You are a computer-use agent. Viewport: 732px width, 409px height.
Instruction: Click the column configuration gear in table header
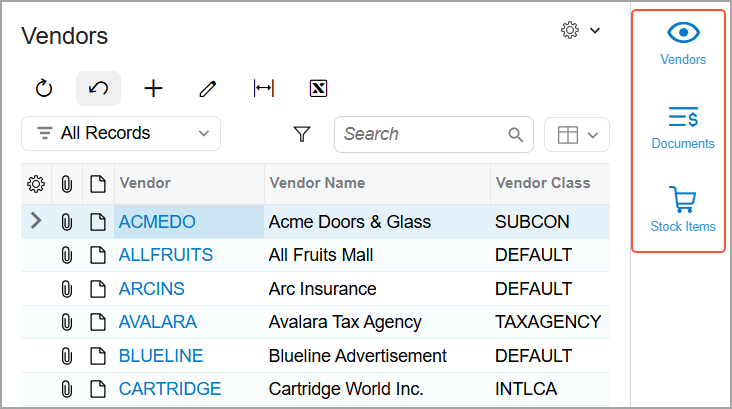(36, 184)
